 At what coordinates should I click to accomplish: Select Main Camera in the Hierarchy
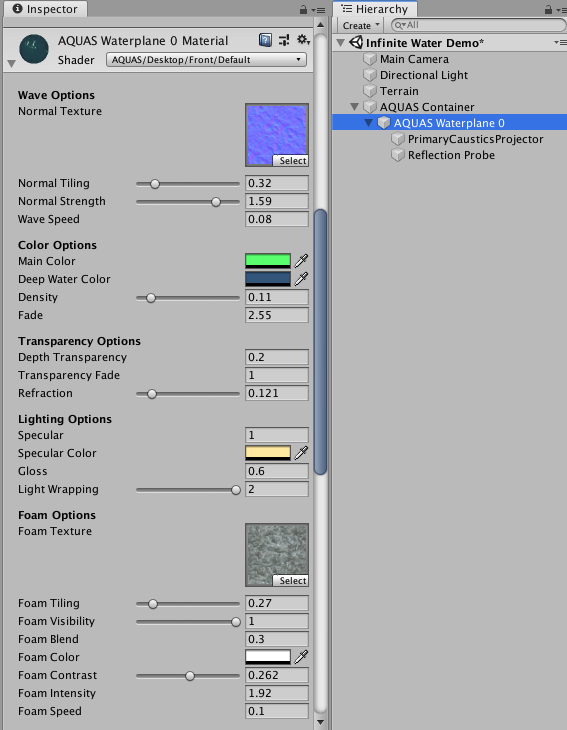pyautogui.click(x=414, y=59)
